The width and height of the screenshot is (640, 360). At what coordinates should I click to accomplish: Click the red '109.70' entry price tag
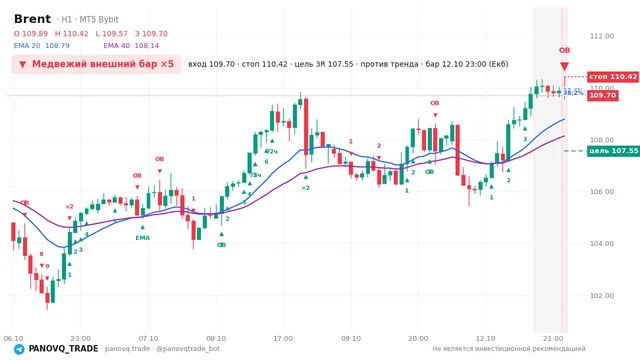[x=602, y=96]
